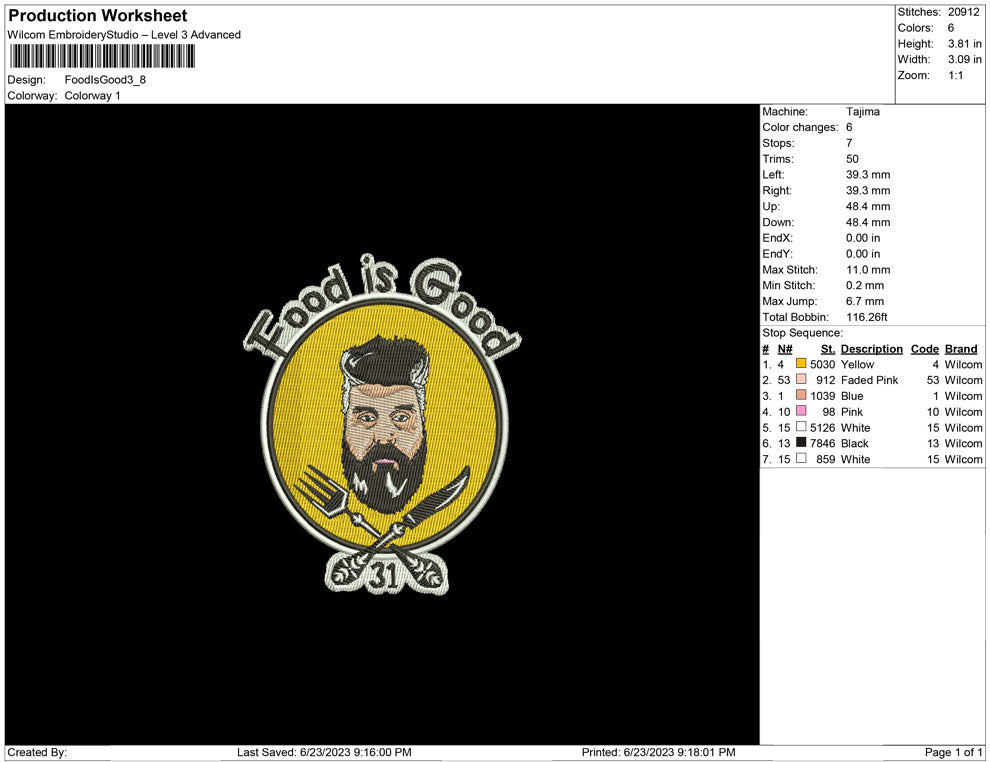The image size is (990, 762).
Task: Click the 'Code' column header
Action: pyautogui.click(x=924, y=349)
